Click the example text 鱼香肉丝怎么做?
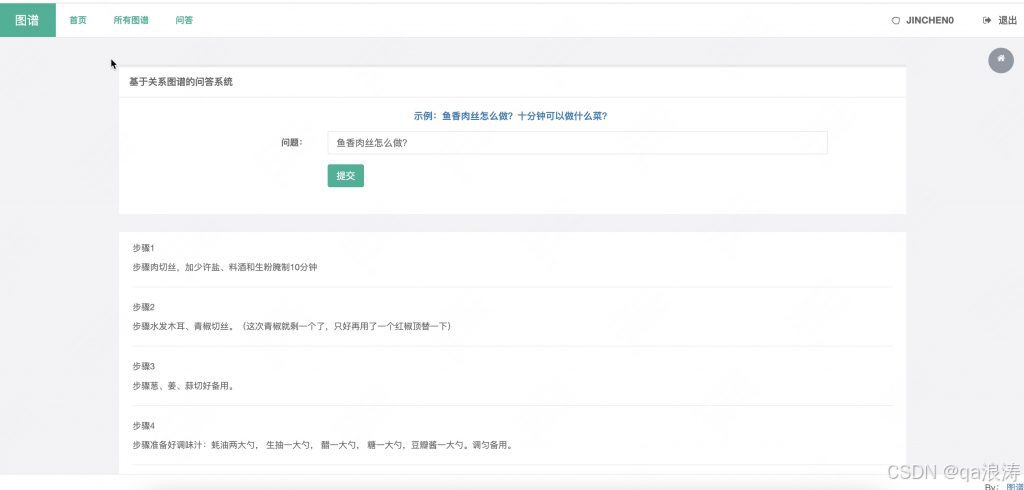Image resolution: width=1024 pixels, height=490 pixels. point(477,116)
